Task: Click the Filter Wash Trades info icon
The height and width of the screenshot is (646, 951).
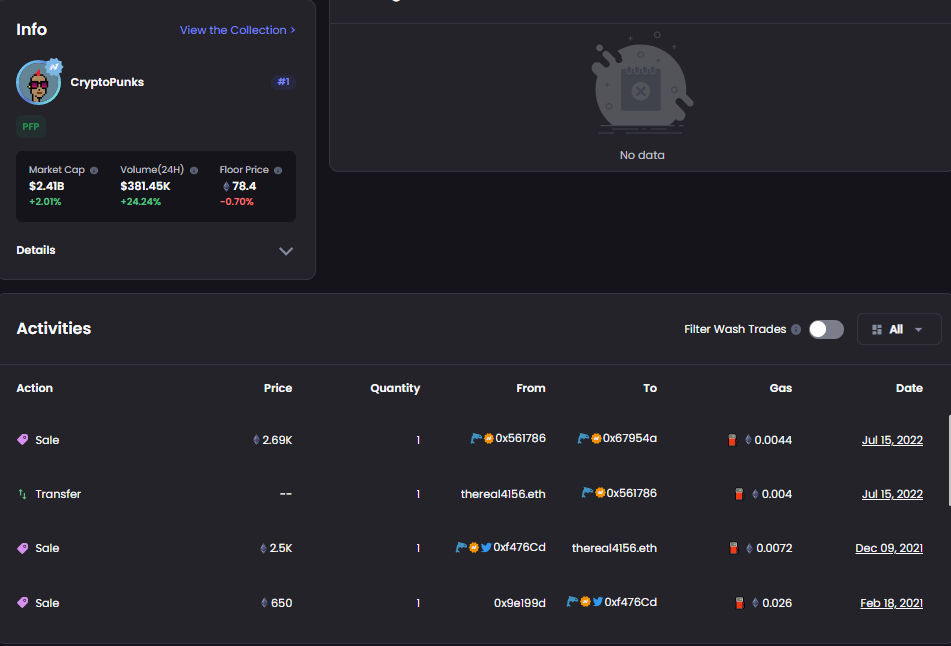Action: tap(796, 329)
